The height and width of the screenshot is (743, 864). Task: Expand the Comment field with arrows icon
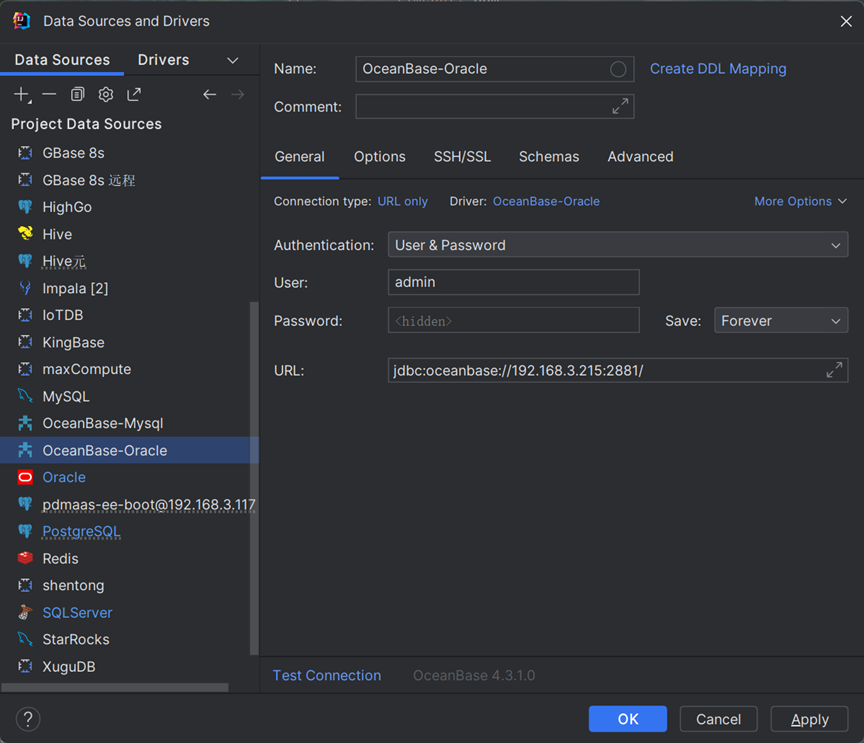click(x=620, y=106)
